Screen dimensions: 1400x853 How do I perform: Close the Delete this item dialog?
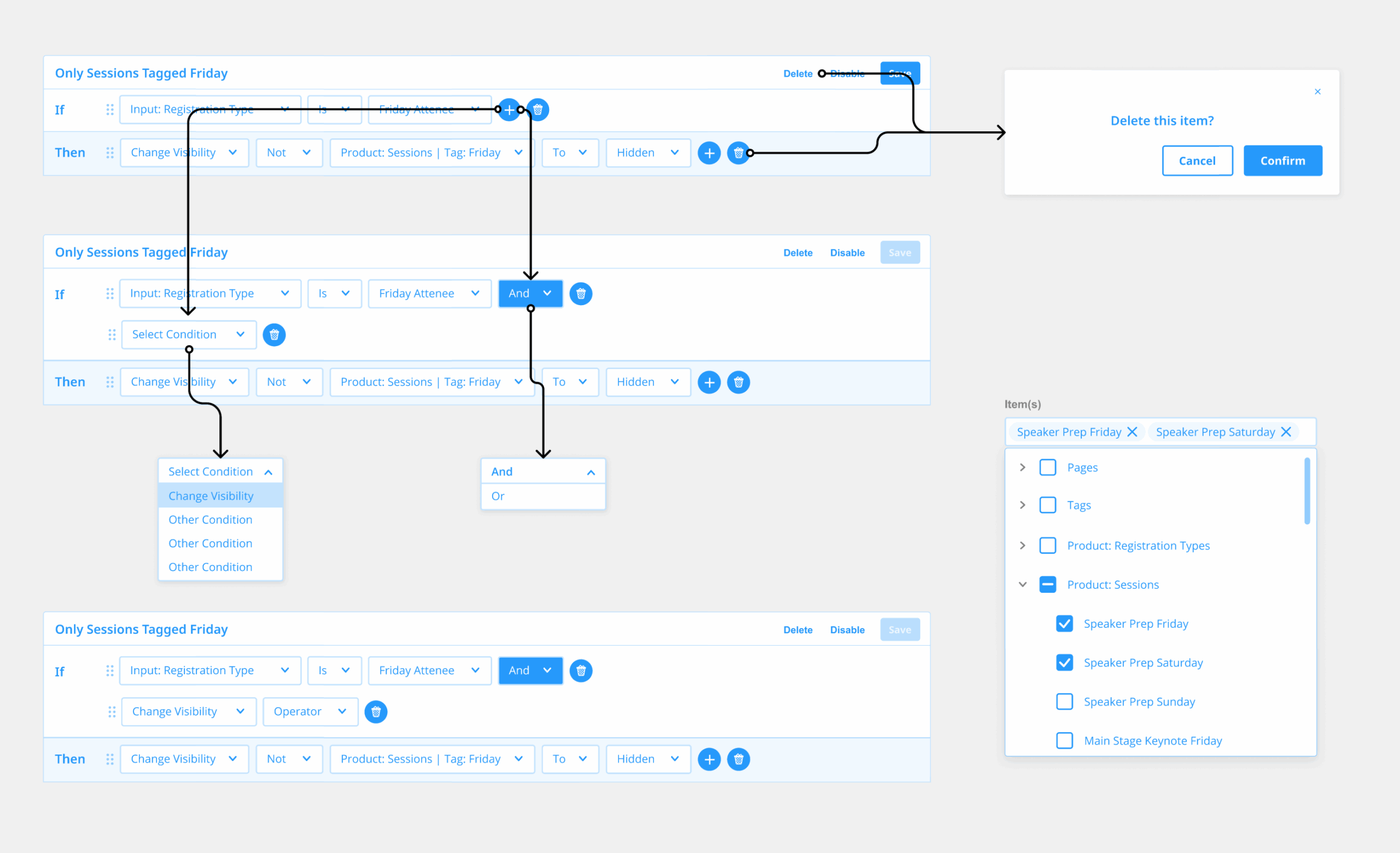coord(1317,91)
